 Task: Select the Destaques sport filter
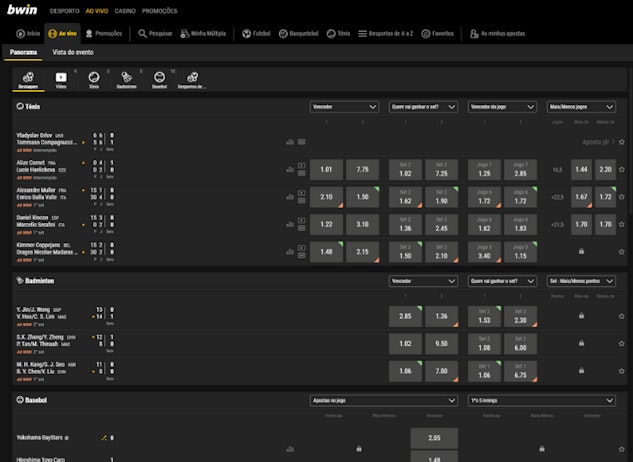(28, 80)
